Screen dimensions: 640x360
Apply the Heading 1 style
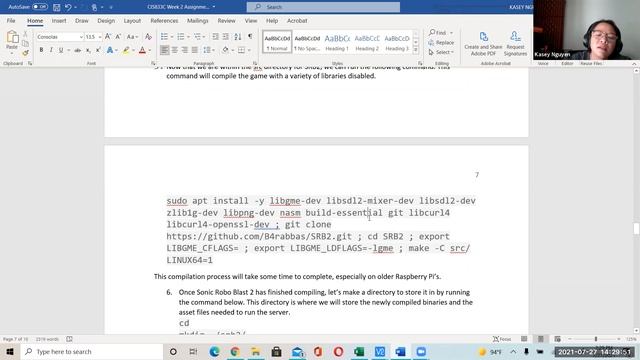[337, 42]
